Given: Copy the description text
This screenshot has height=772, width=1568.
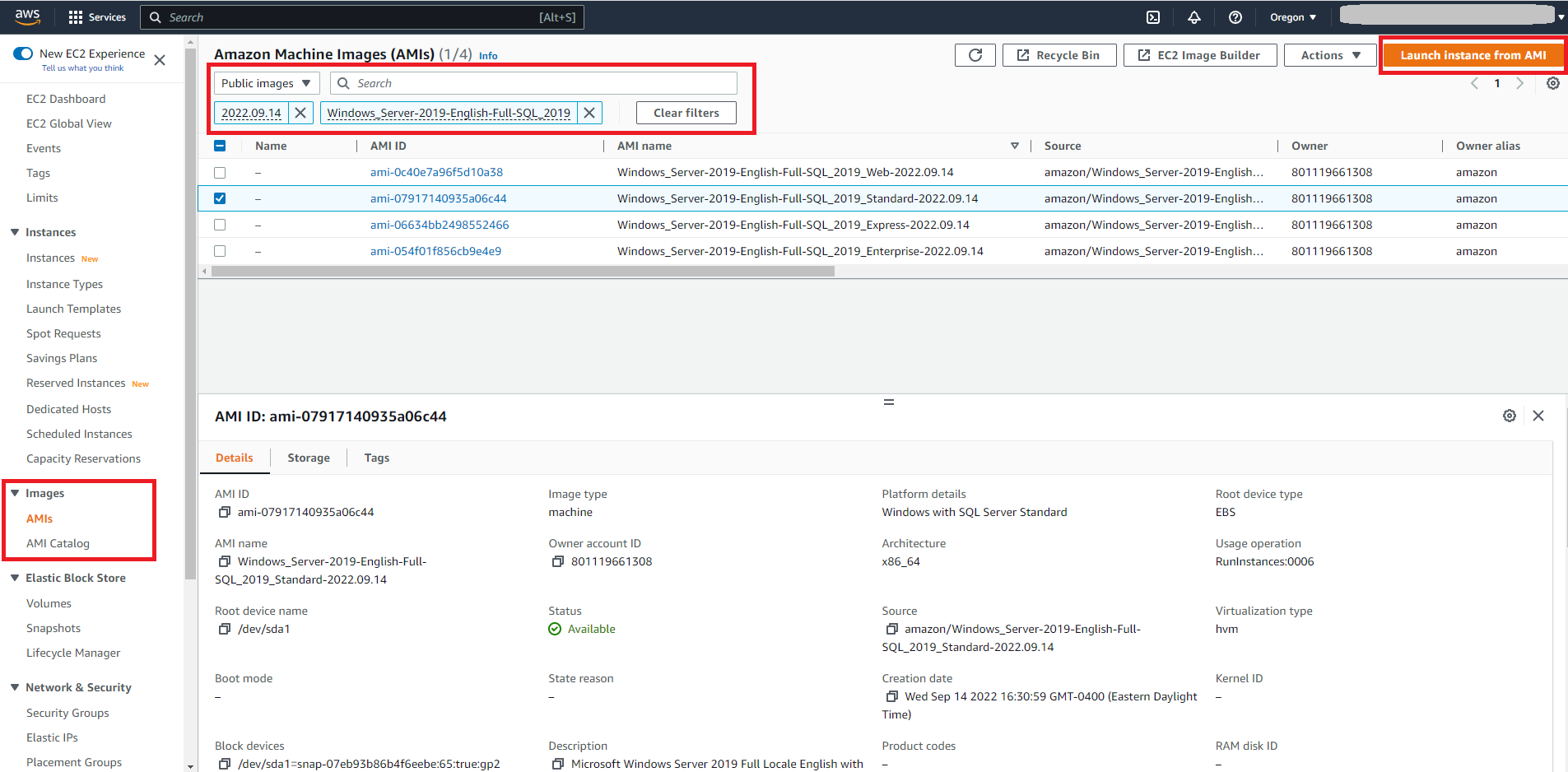Looking at the screenshot, I should pyautogui.click(x=557, y=764).
